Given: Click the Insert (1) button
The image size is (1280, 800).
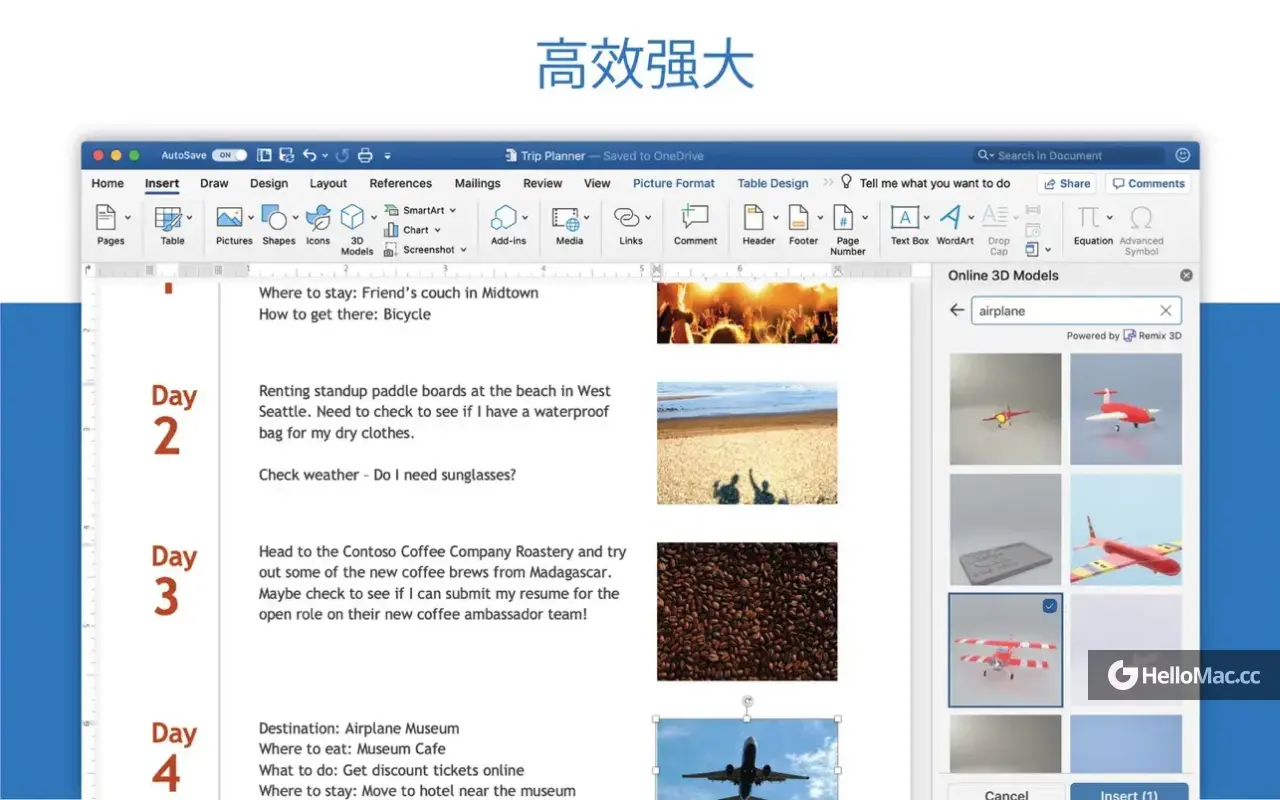Looking at the screenshot, I should (1129, 794).
